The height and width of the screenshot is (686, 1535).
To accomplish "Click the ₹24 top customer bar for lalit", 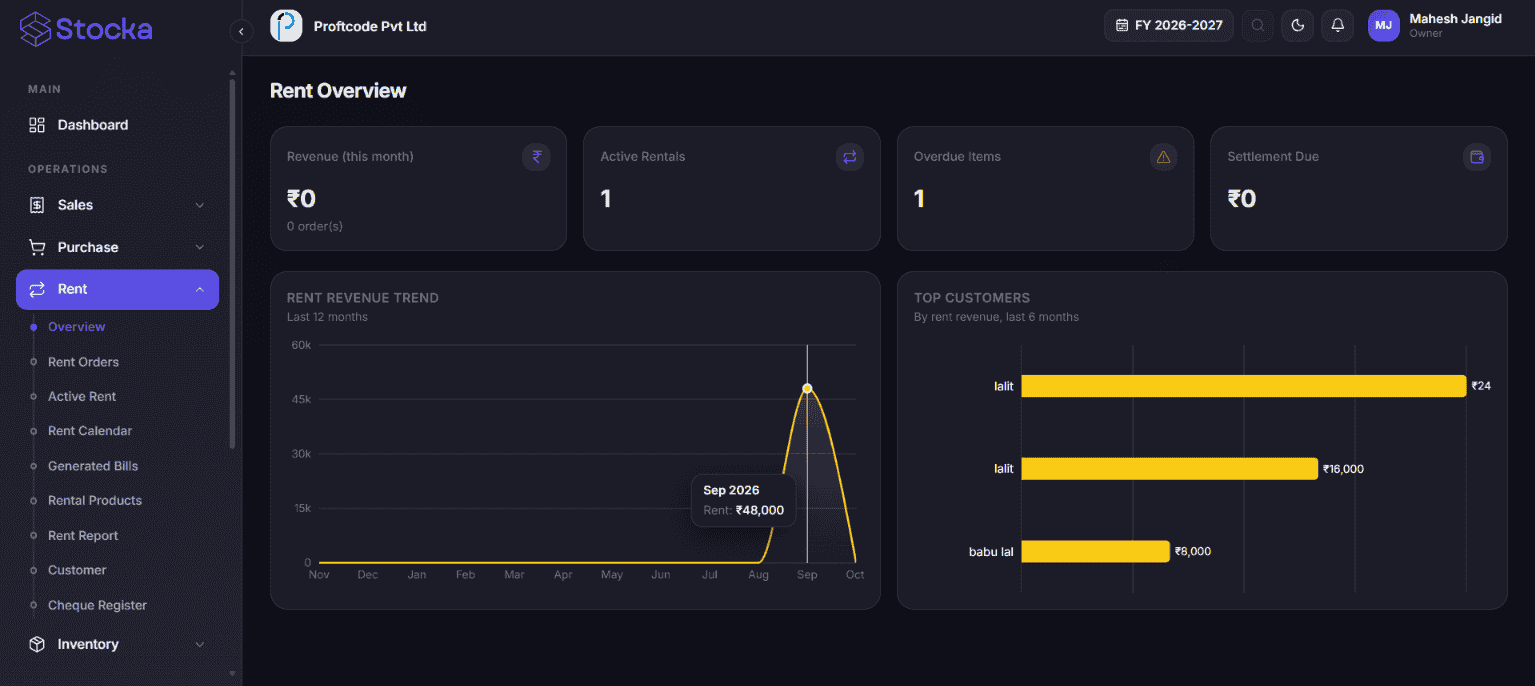I will pos(1243,386).
